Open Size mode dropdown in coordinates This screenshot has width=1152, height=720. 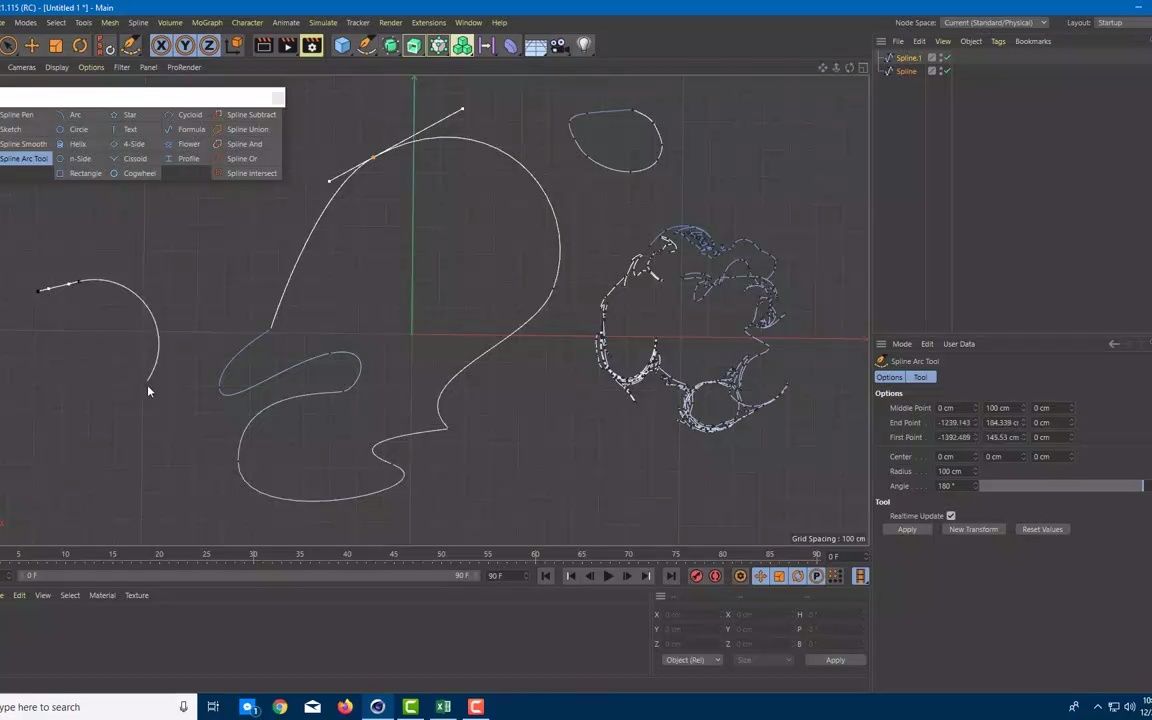[764, 660]
